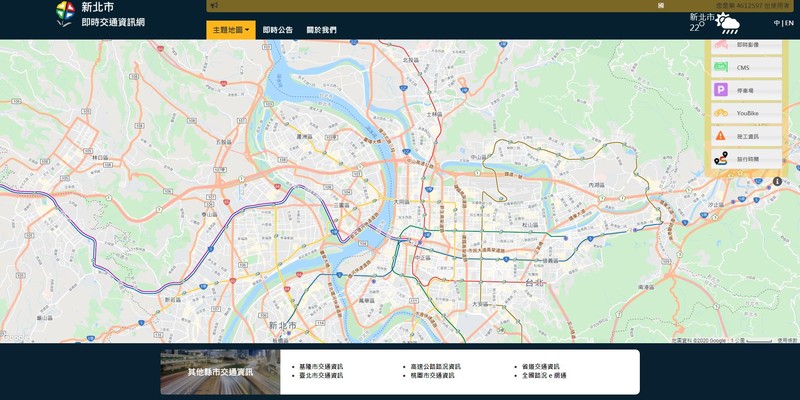Open 省道交通資訊 link

[x=540, y=366]
